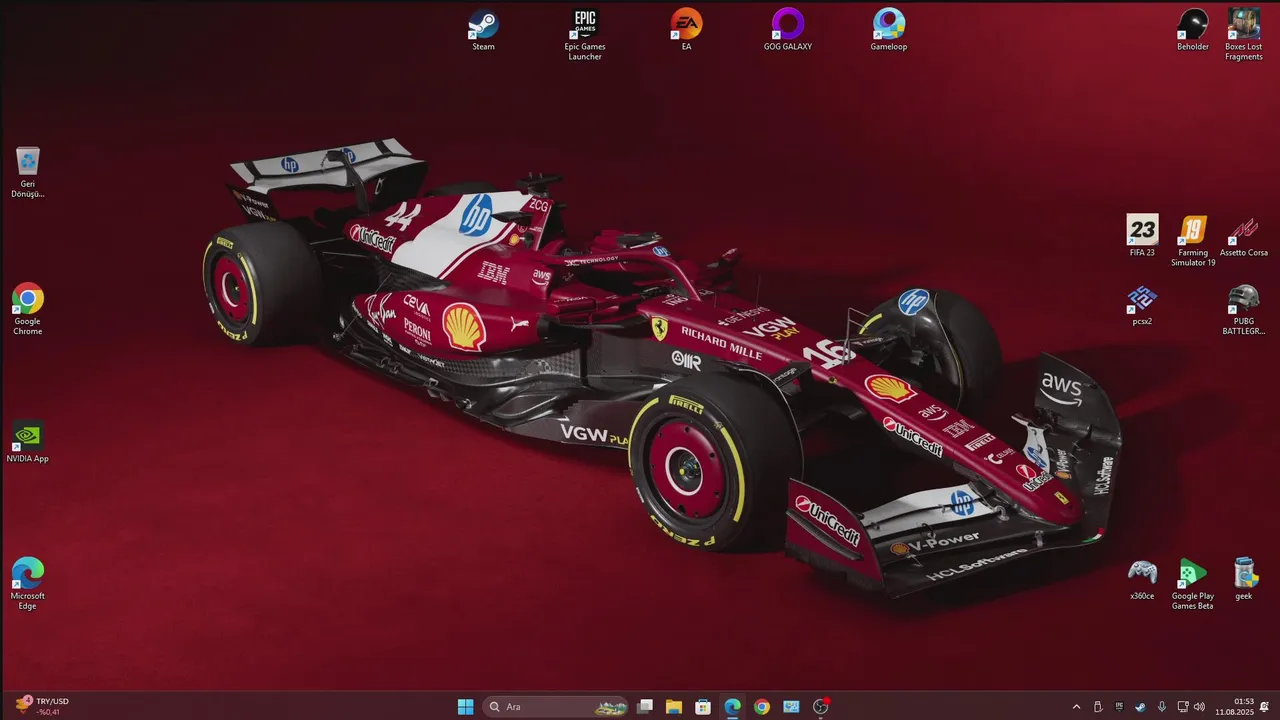This screenshot has height=720, width=1280.
Task: Select the EA app desktop icon
Action: [x=686, y=29]
